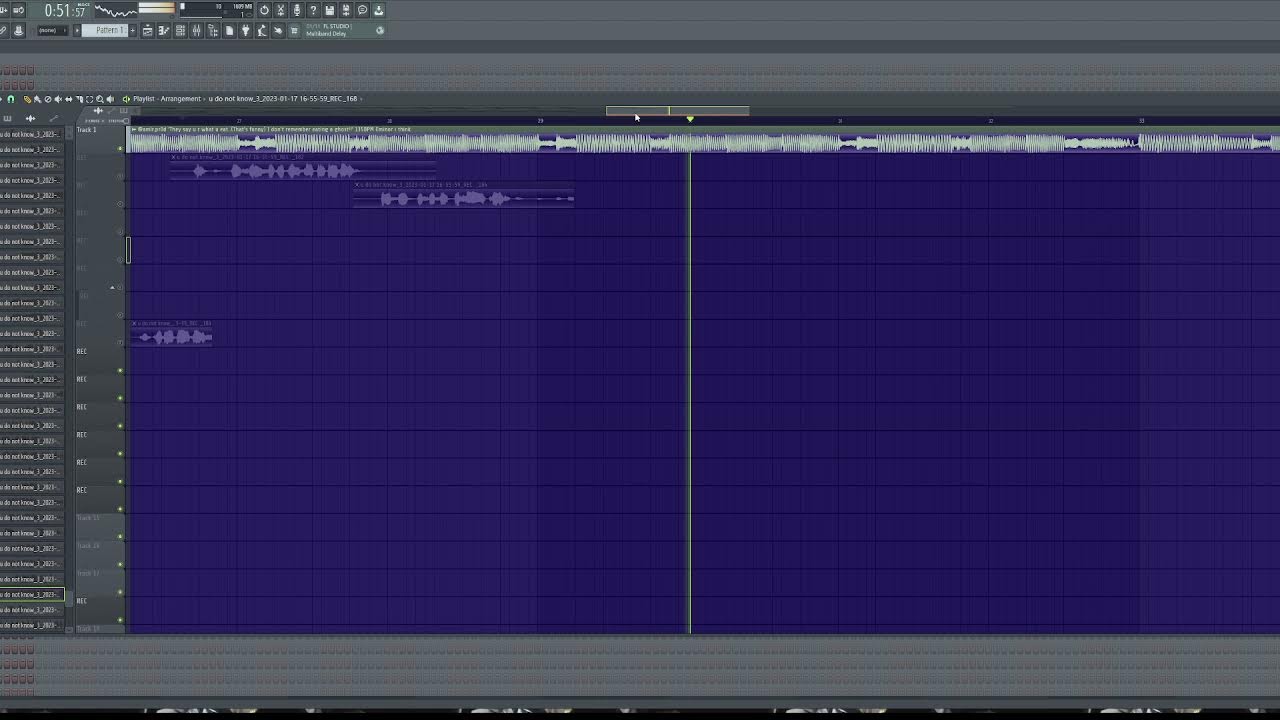This screenshot has height=720, width=1280.
Task: Select the Slice tool in Playlist toolbar
Action: click(x=79, y=99)
